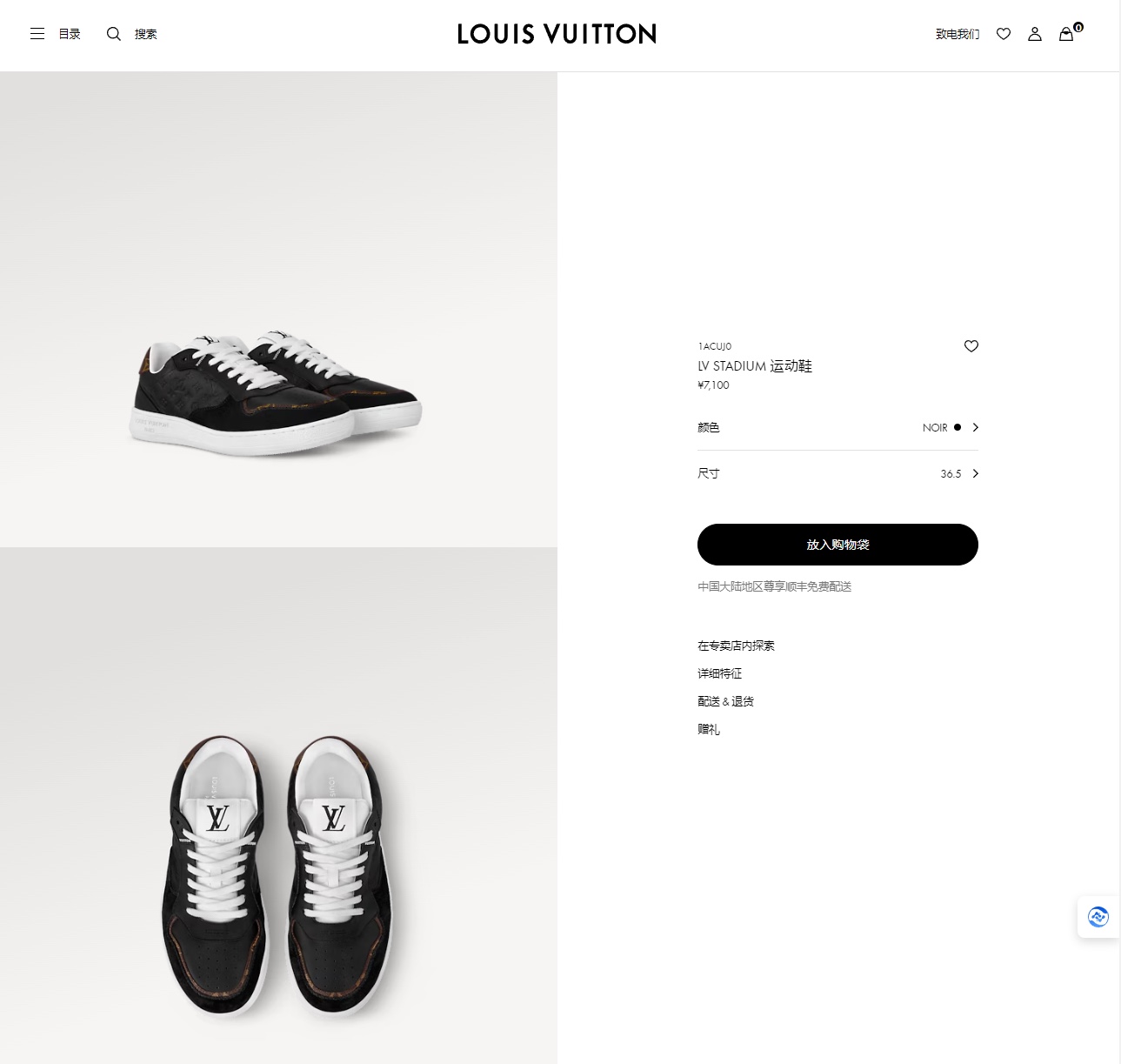Open 配送 & 退货 link

(725, 701)
